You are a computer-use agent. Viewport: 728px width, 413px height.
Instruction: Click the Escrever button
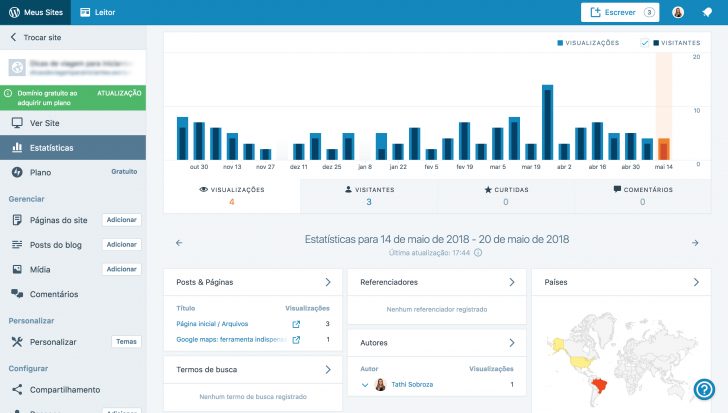(618, 12)
